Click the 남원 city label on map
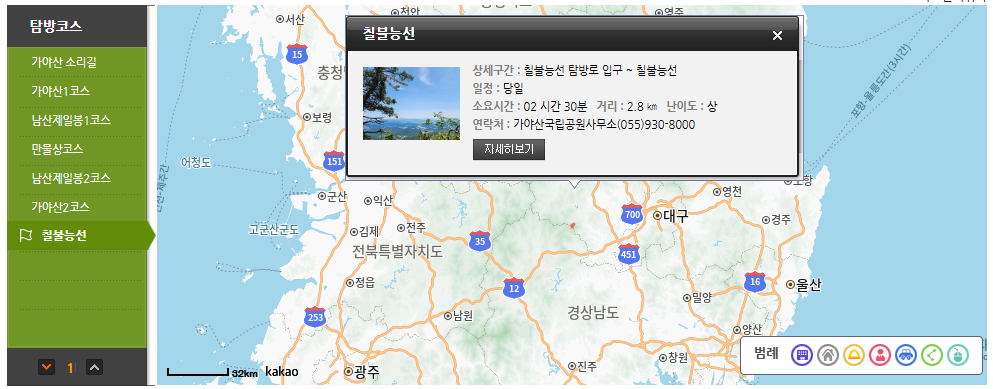 [463, 316]
